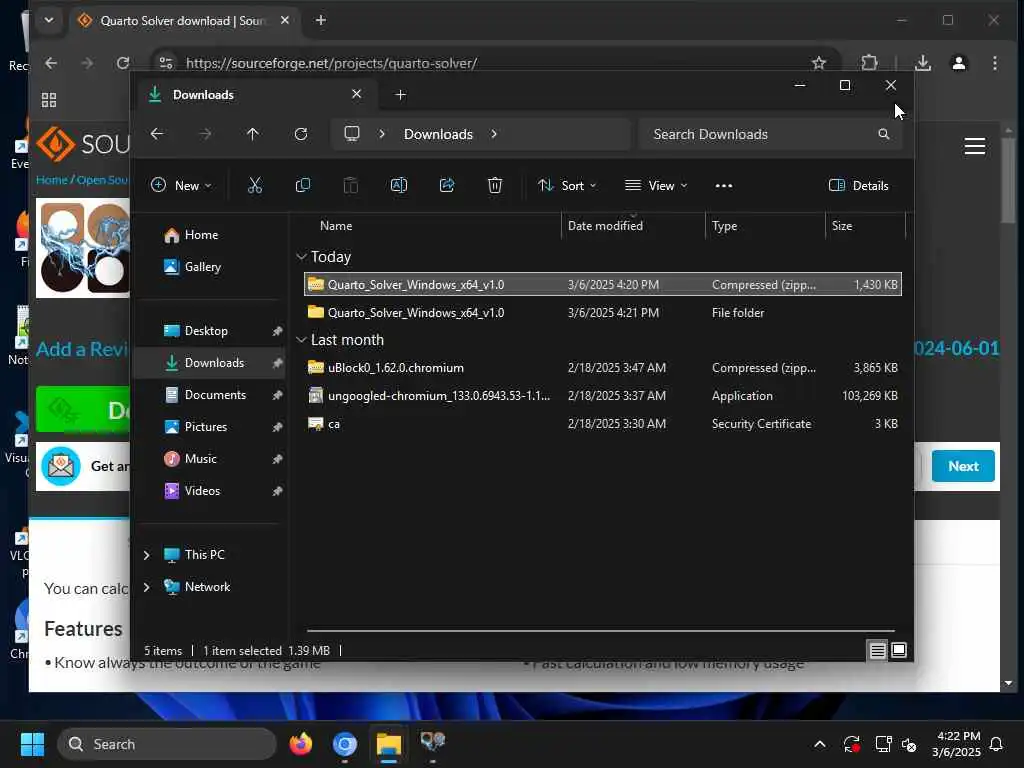This screenshot has width=1024, height=768.
Task: Click the blue Next button on SourceForge page
Action: [x=963, y=466]
